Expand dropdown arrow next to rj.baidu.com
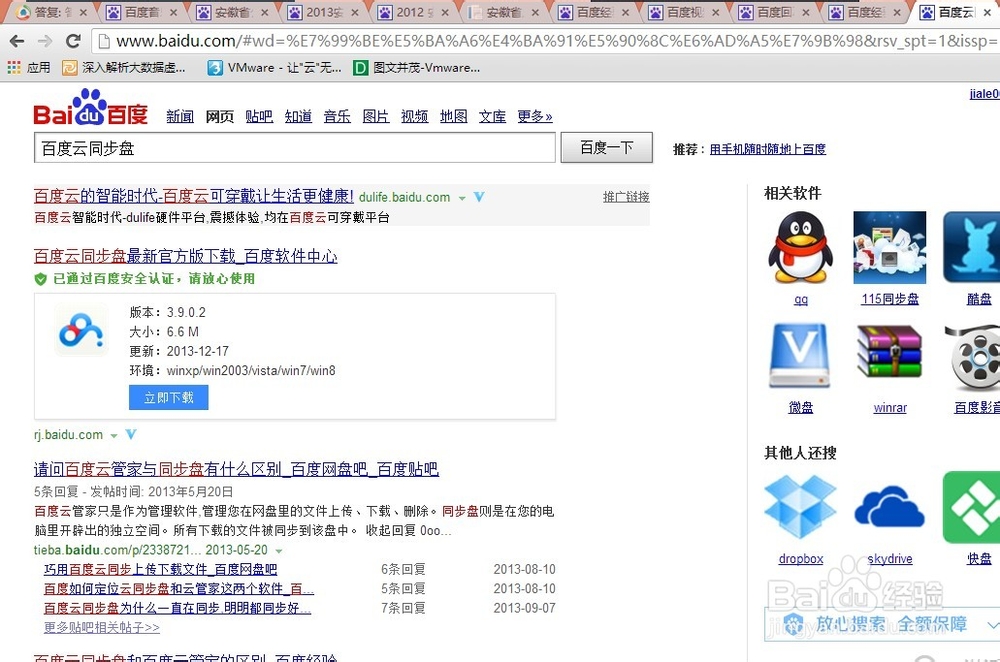The height and width of the screenshot is (662, 1000). [x=114, y=436]
